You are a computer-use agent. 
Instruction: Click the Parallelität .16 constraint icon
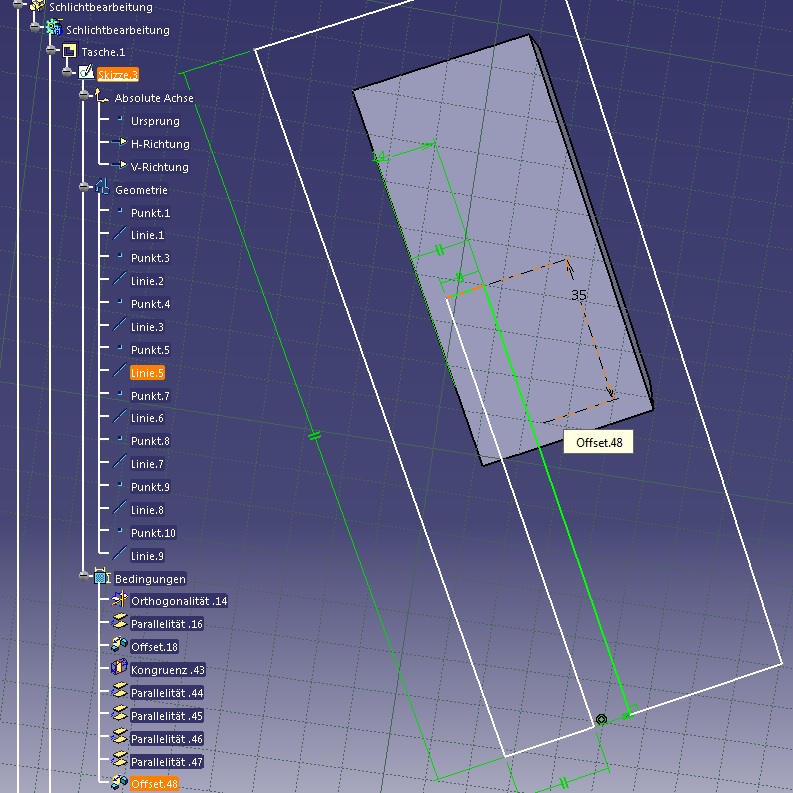(x=119, y=622)
